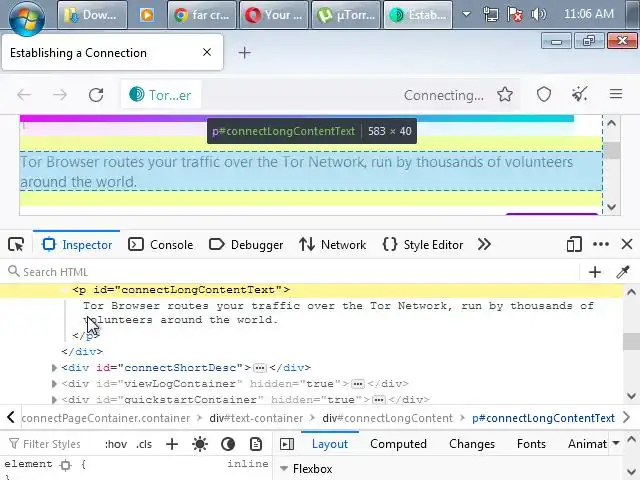
Task: Click the New Identity broom icon
Action: point(580,95)
